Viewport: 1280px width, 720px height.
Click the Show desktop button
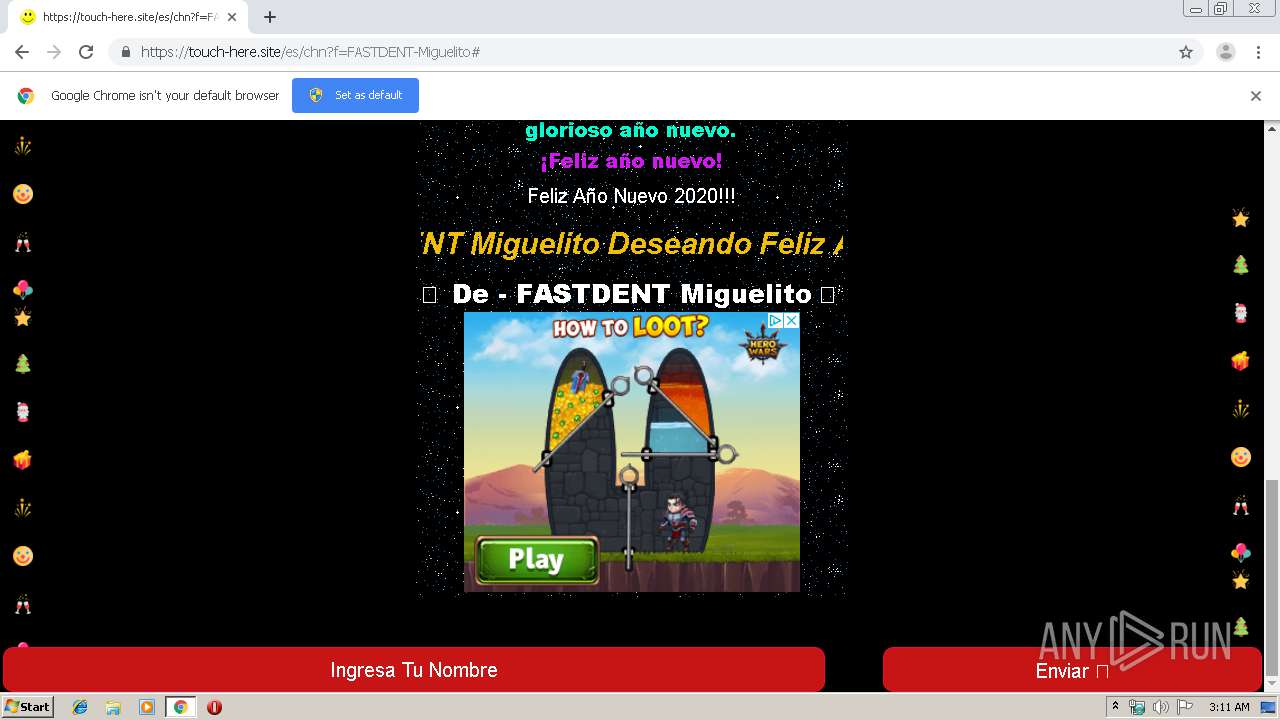[1269, 707]
